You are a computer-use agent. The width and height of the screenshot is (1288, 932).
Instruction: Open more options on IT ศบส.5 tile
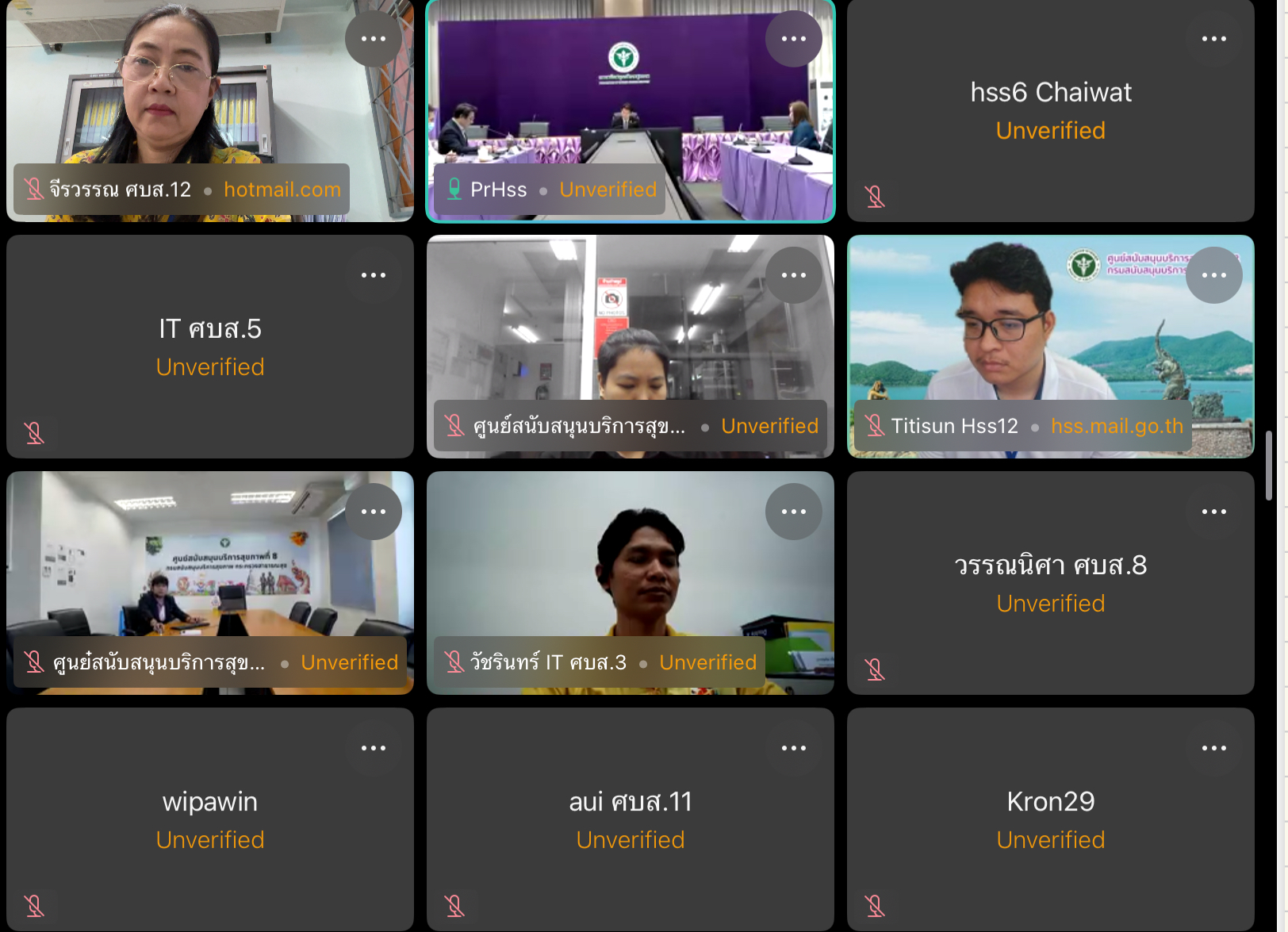tap(373, 275)
